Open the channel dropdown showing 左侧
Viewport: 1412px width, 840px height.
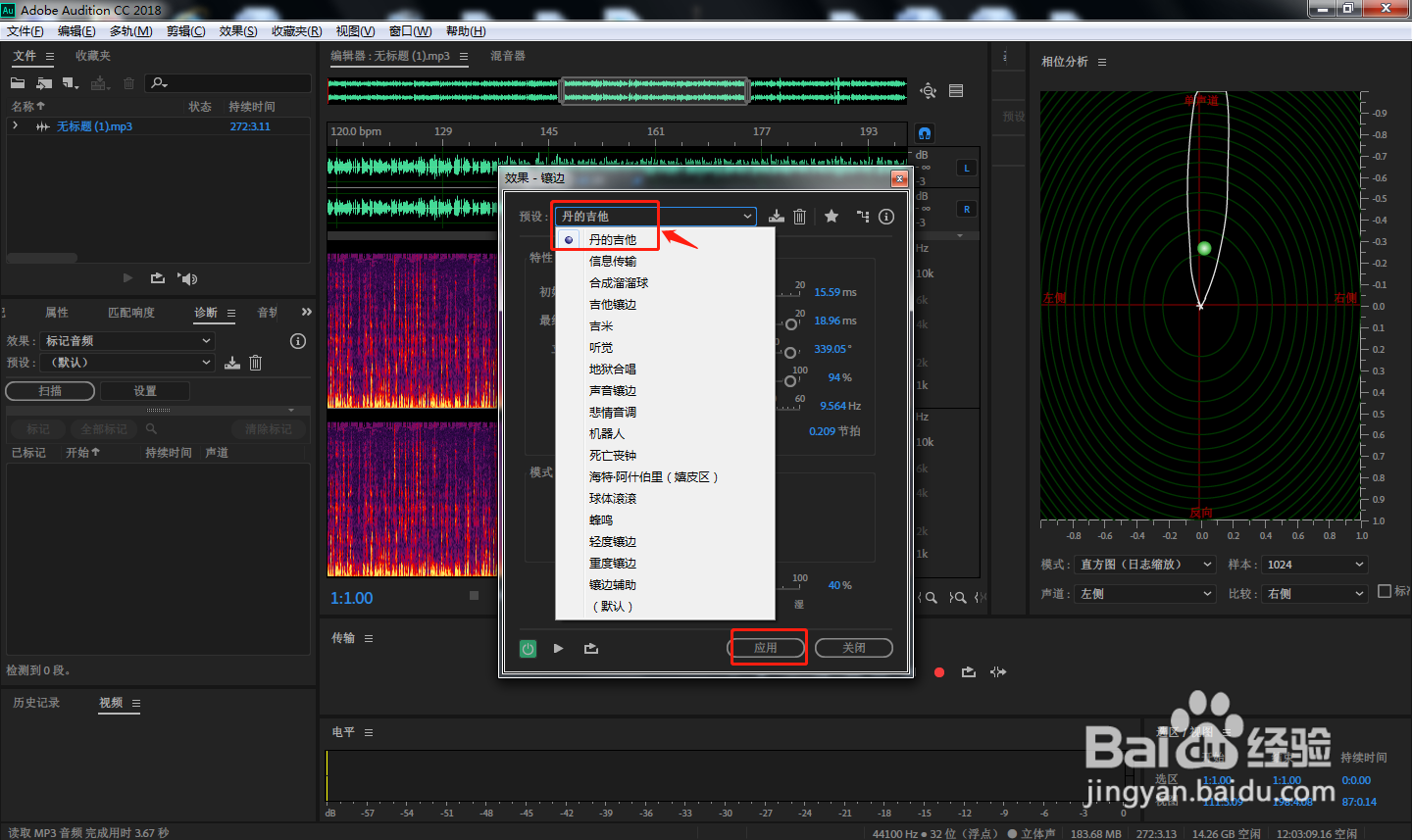1145,594
